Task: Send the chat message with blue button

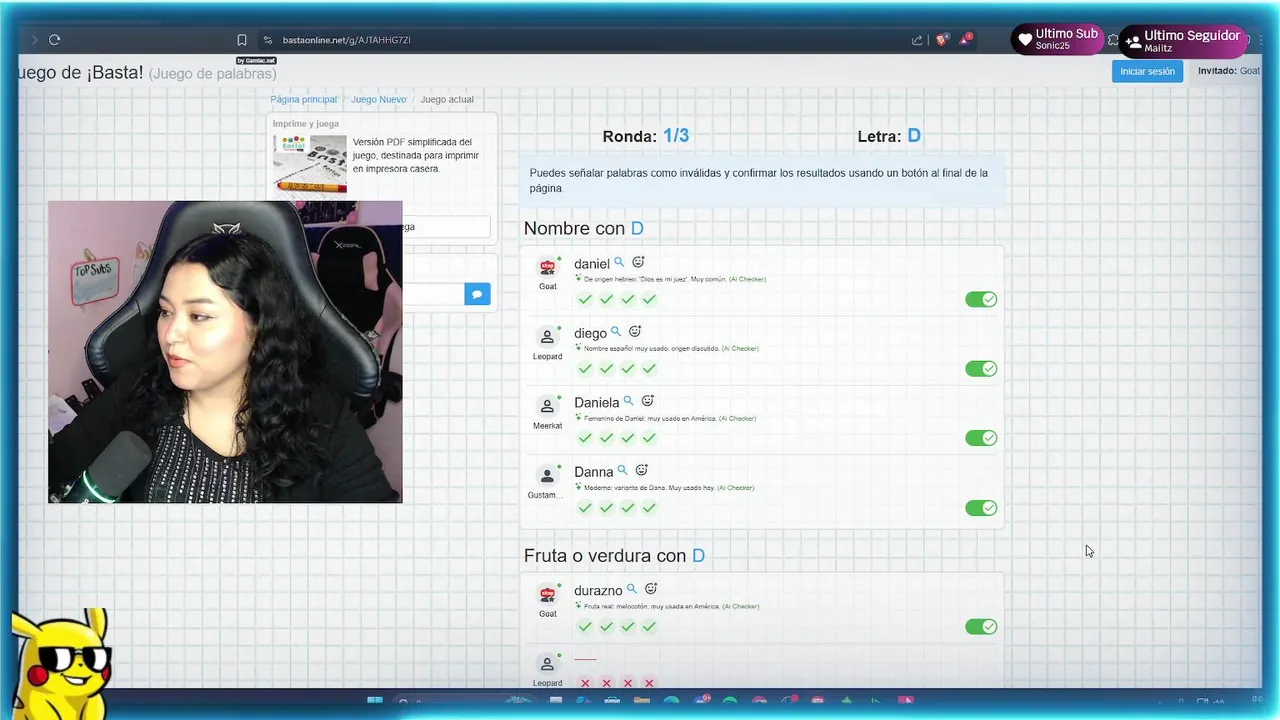Action: click(477, 294)
